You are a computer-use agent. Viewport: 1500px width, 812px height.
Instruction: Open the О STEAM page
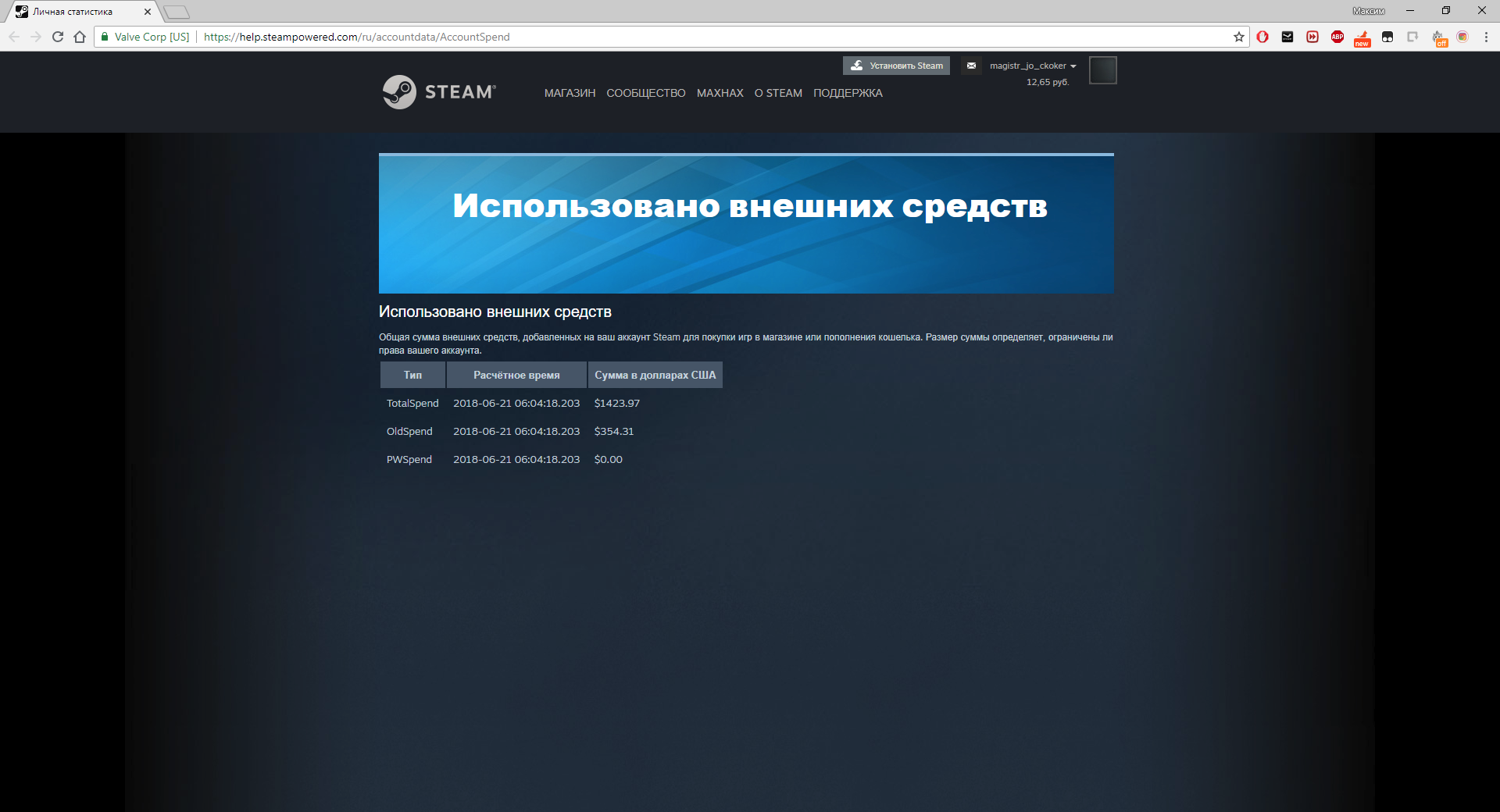point(778,93)
